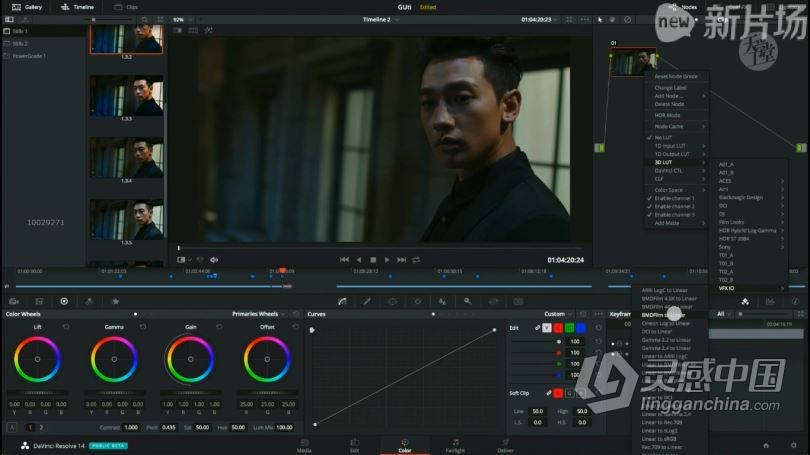Open the Power Window palette icon
This screenshot has height=455, width=810.
coord(392,302)
